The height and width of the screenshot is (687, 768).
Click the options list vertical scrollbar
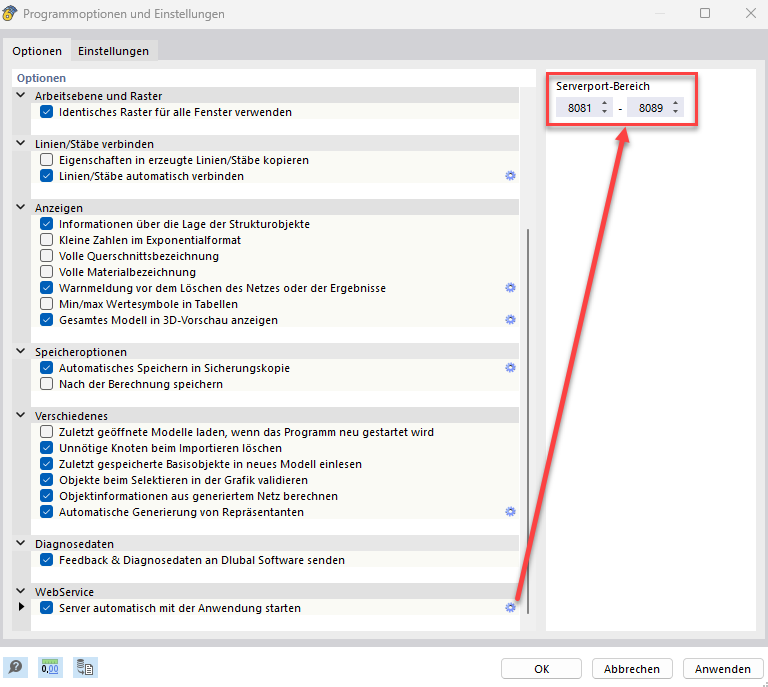(528, 420)
